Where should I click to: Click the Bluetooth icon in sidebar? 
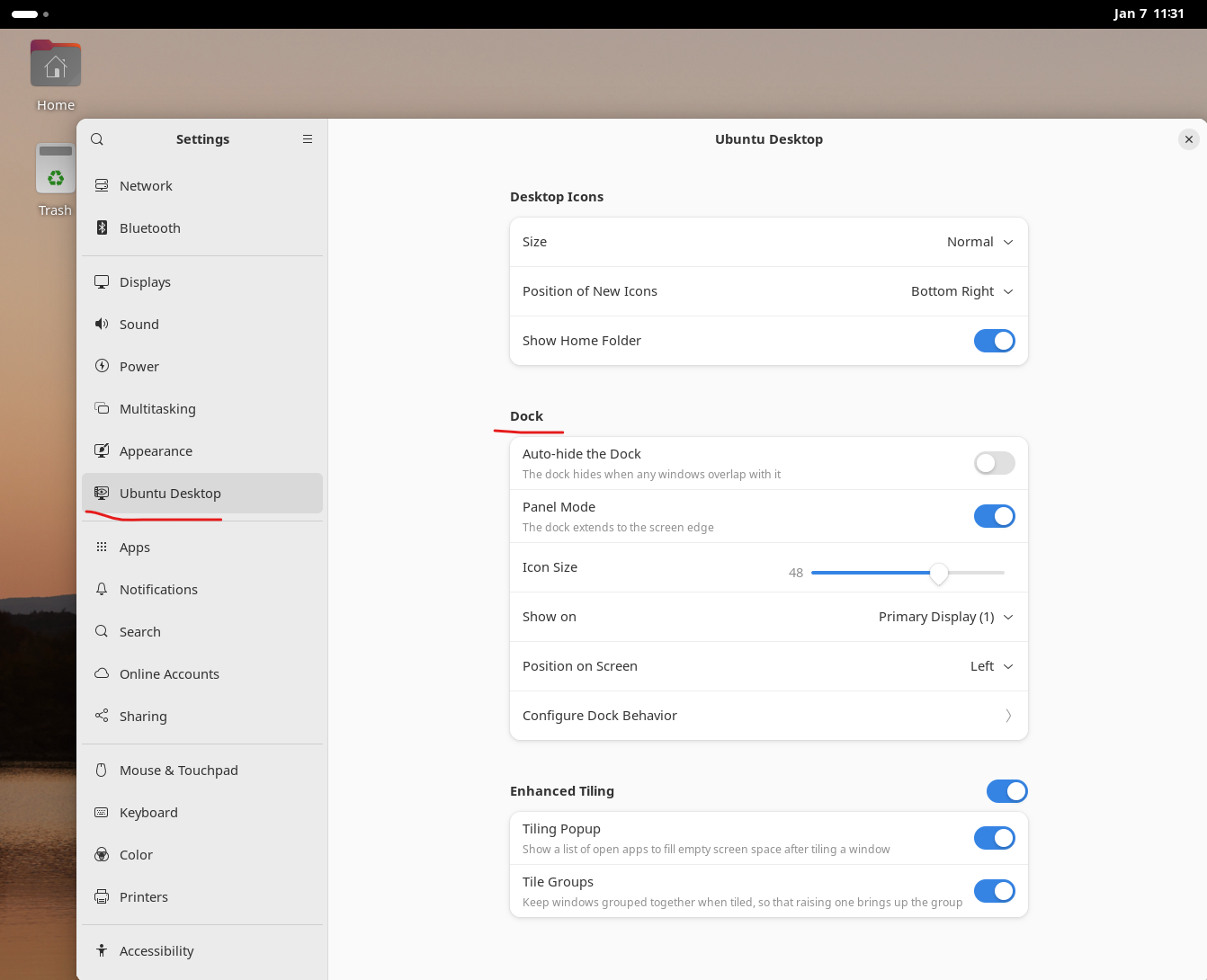pyautogui.click(x=102, y=227)
